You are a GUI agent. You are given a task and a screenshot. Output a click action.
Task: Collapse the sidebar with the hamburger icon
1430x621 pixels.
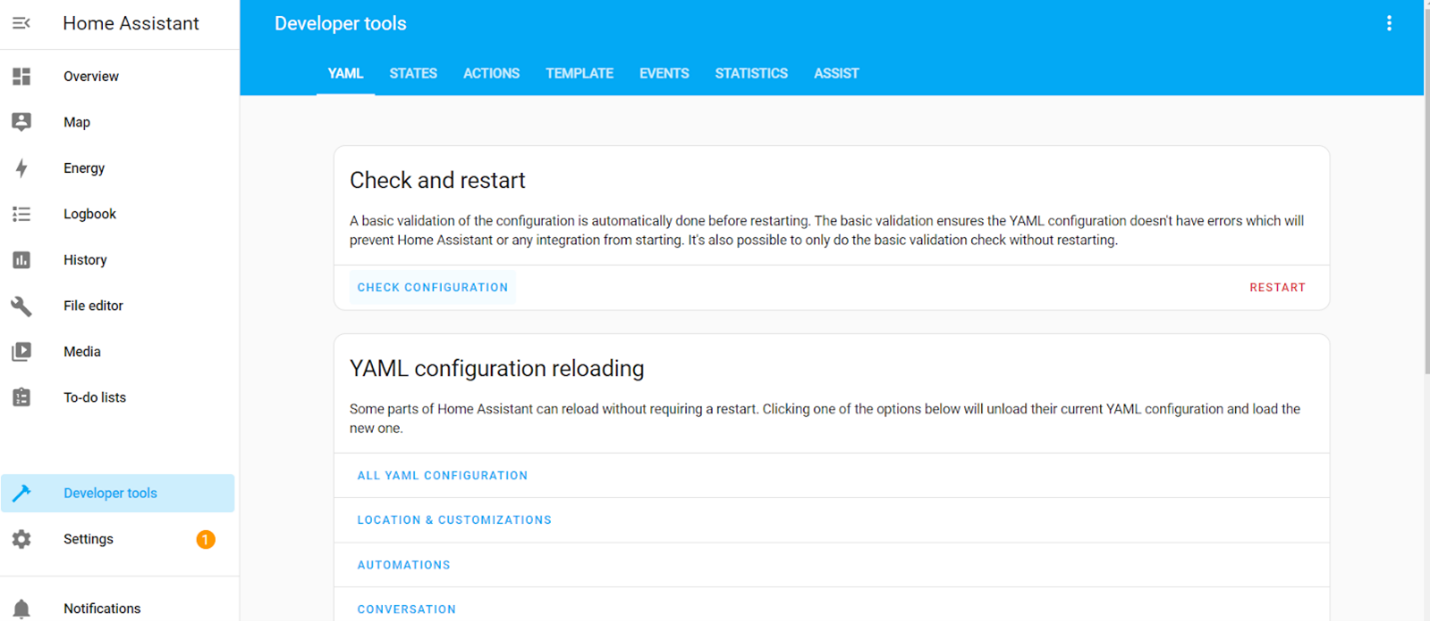click(x=21, y=23)
